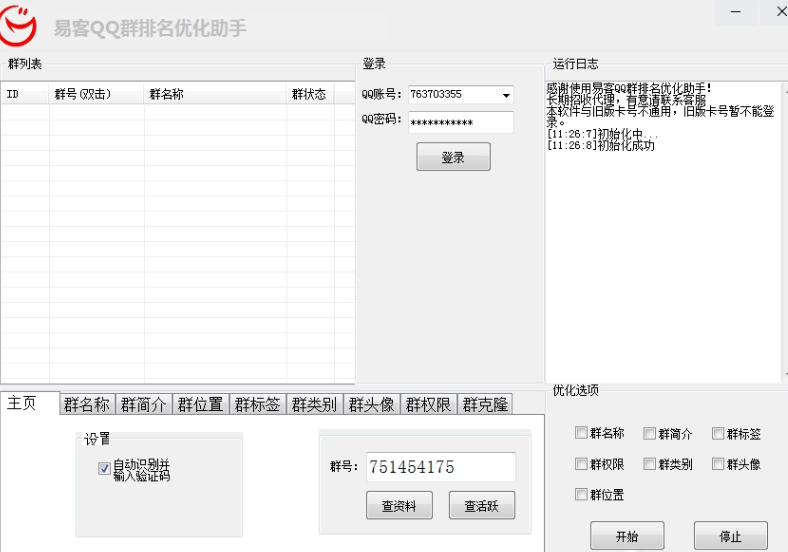Enable the 群名称 optimization checkbox
The width and height of the screenshot is (788, 552).
click(581, 433)
